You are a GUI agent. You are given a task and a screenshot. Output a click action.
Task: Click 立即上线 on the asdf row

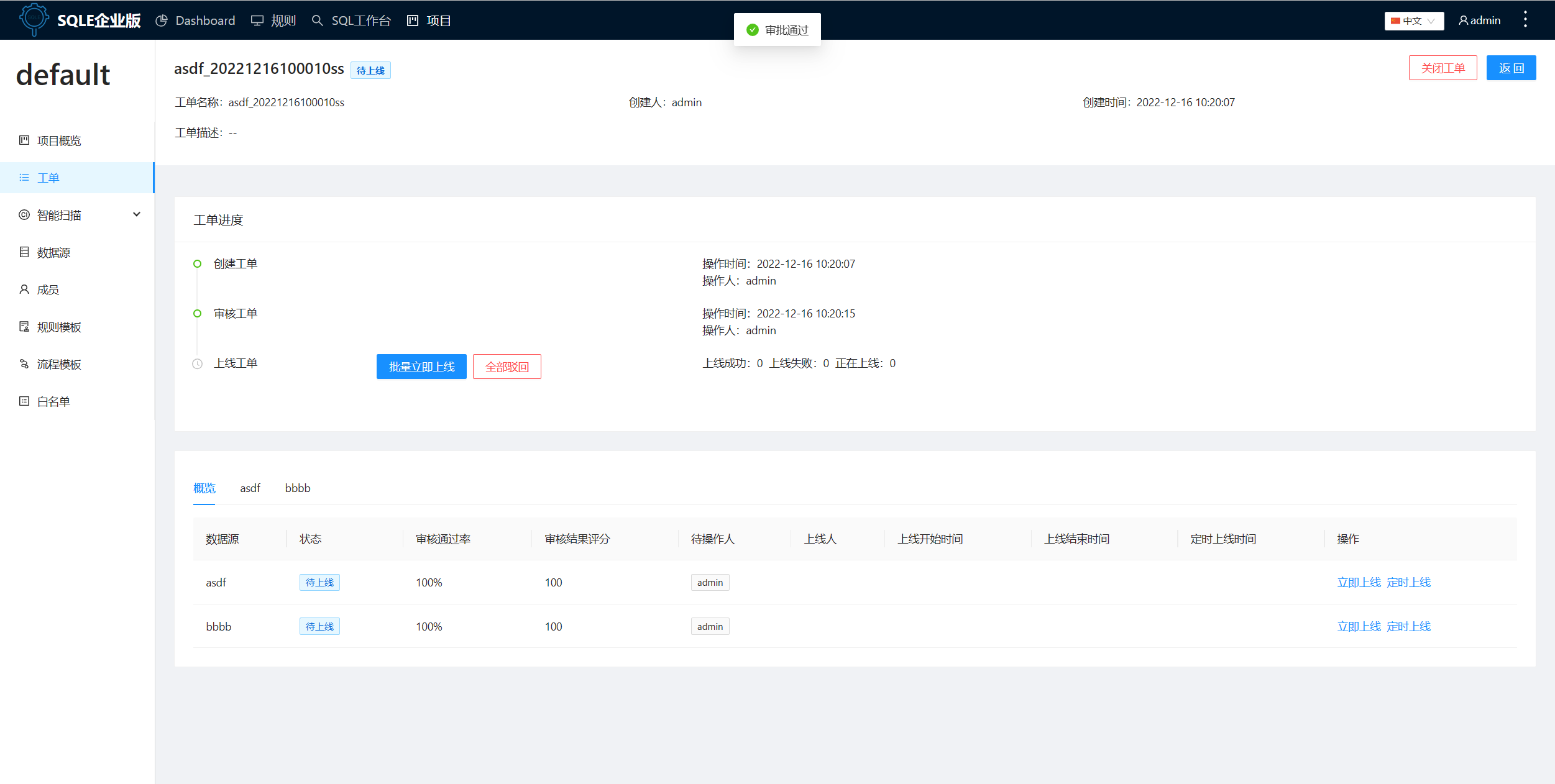click(1358, 582)
